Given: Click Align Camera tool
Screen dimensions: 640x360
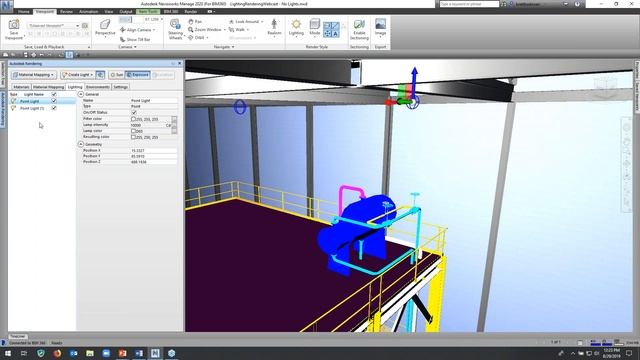Looking at the screenshot, I should click(x=138, y=30).
